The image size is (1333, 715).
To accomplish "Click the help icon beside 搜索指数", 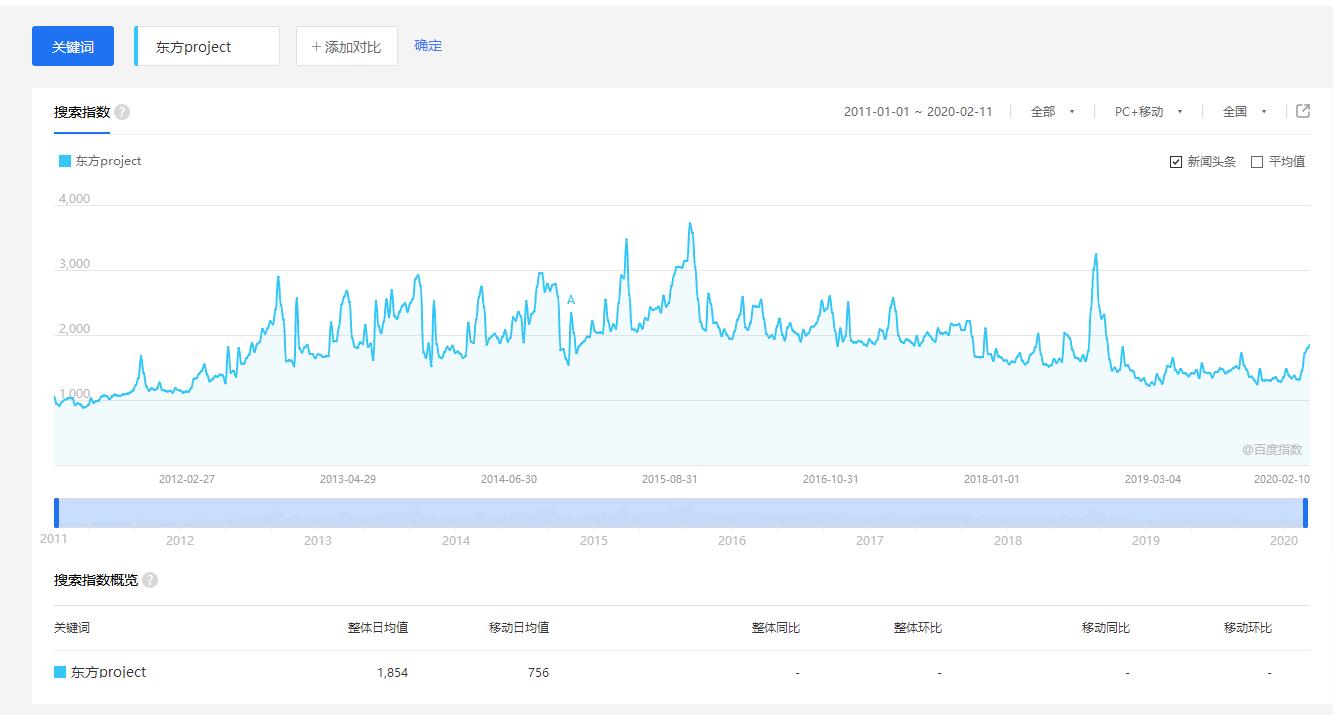I will [x=122, y=112].
